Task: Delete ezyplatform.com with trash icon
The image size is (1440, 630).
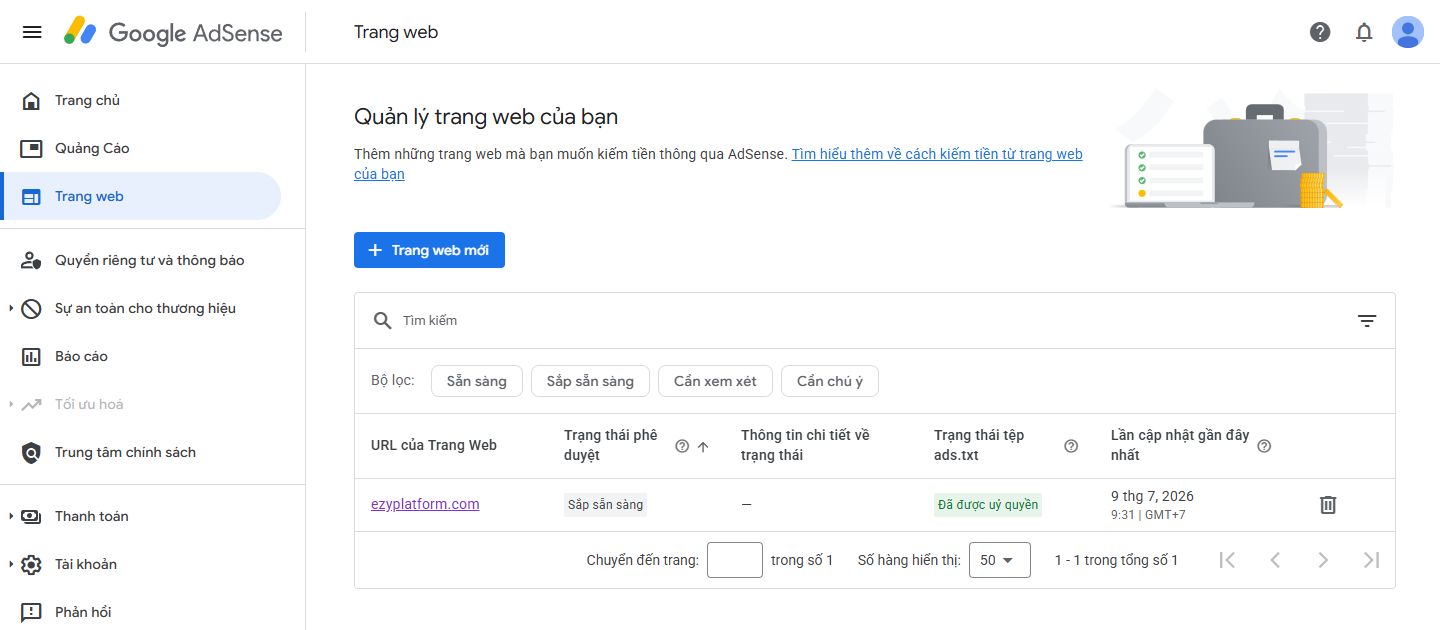Action: pos(1328,504)
